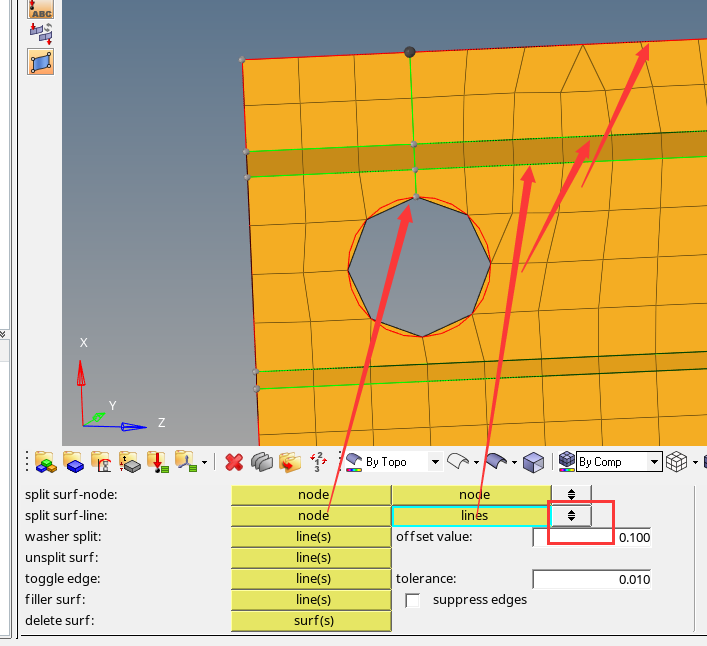Click the node selector in split surf-line row
707x646 pixels.
coord(311,515)
